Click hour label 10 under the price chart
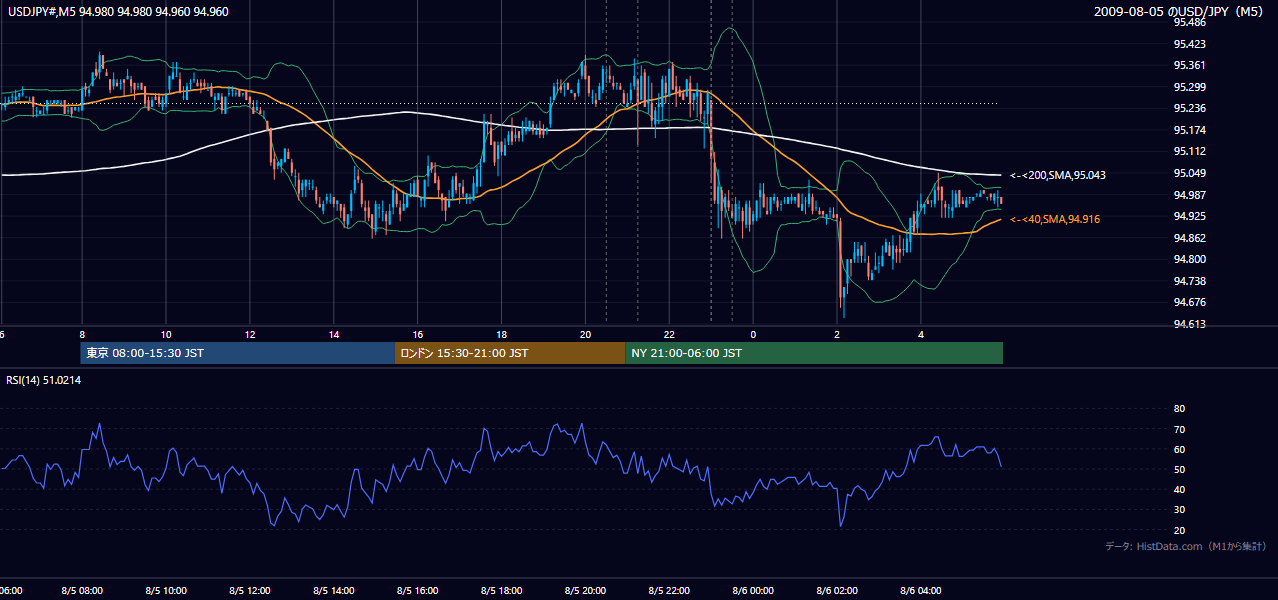1278x600 pixels. (166, 335)
